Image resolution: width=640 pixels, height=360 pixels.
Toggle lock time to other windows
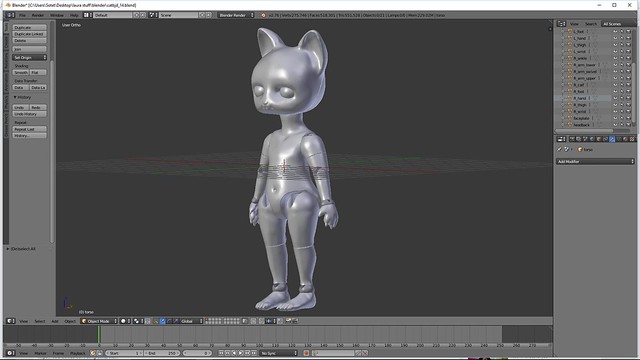(99, 353)
